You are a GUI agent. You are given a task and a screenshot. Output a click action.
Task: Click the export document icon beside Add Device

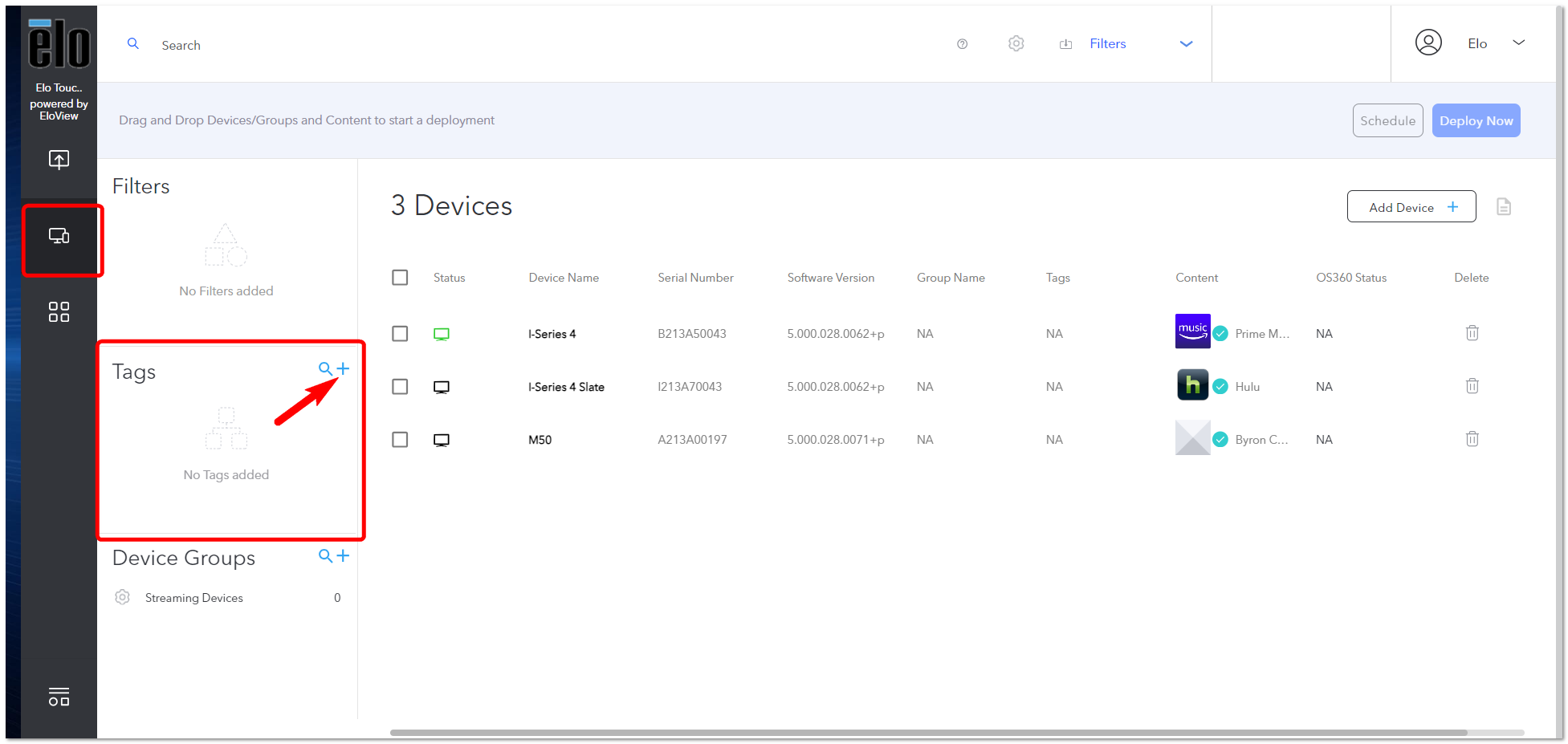point(1504,207)
